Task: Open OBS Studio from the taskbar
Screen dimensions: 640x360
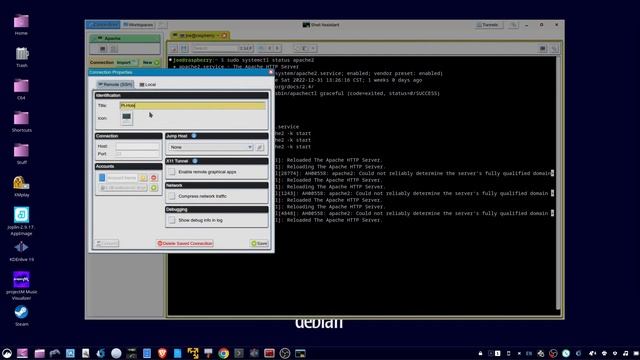Action: pos(285,353)
